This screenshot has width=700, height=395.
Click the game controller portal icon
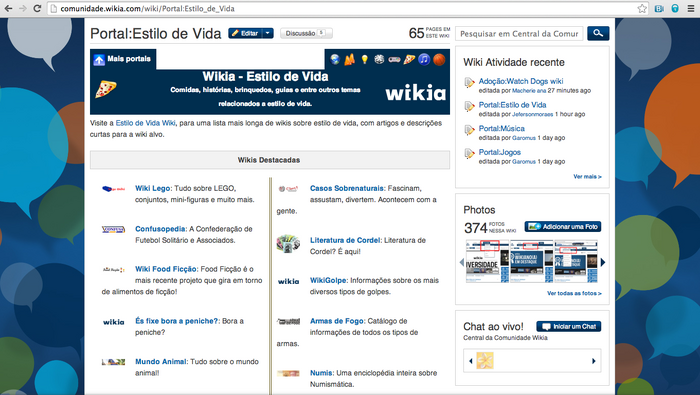click(394, 59)
